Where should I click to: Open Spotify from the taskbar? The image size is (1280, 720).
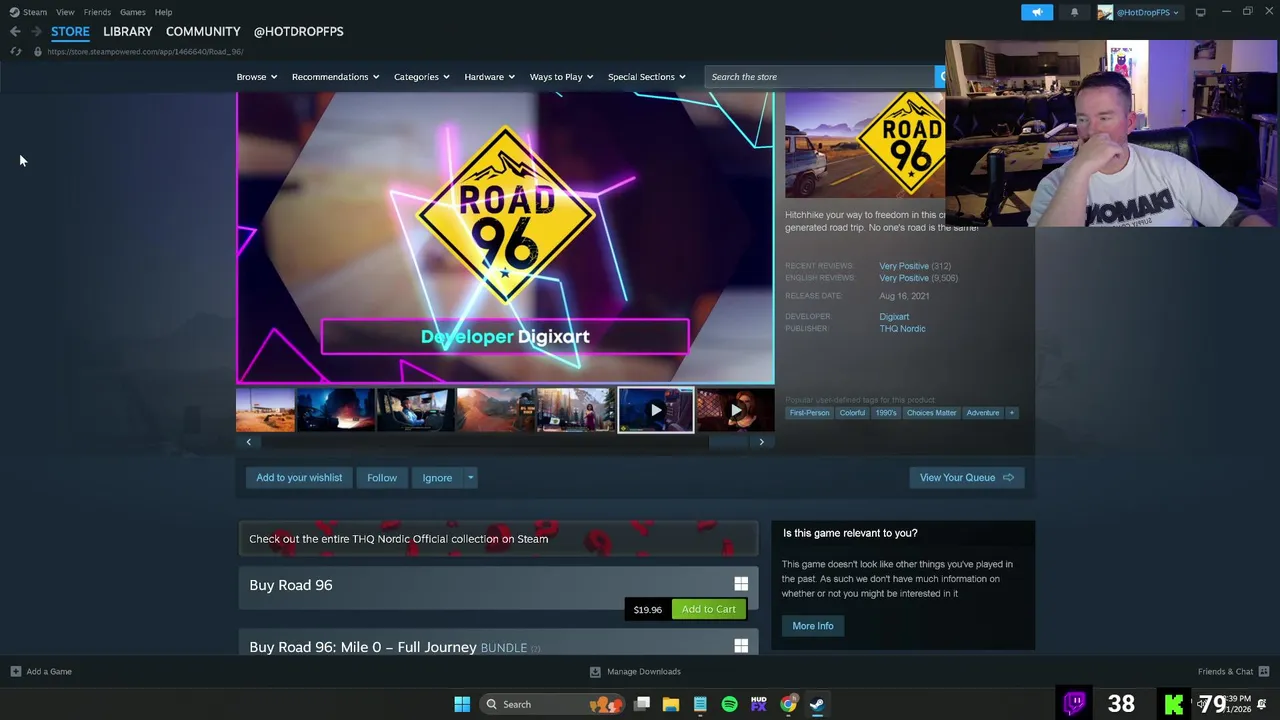coord(729,704)
